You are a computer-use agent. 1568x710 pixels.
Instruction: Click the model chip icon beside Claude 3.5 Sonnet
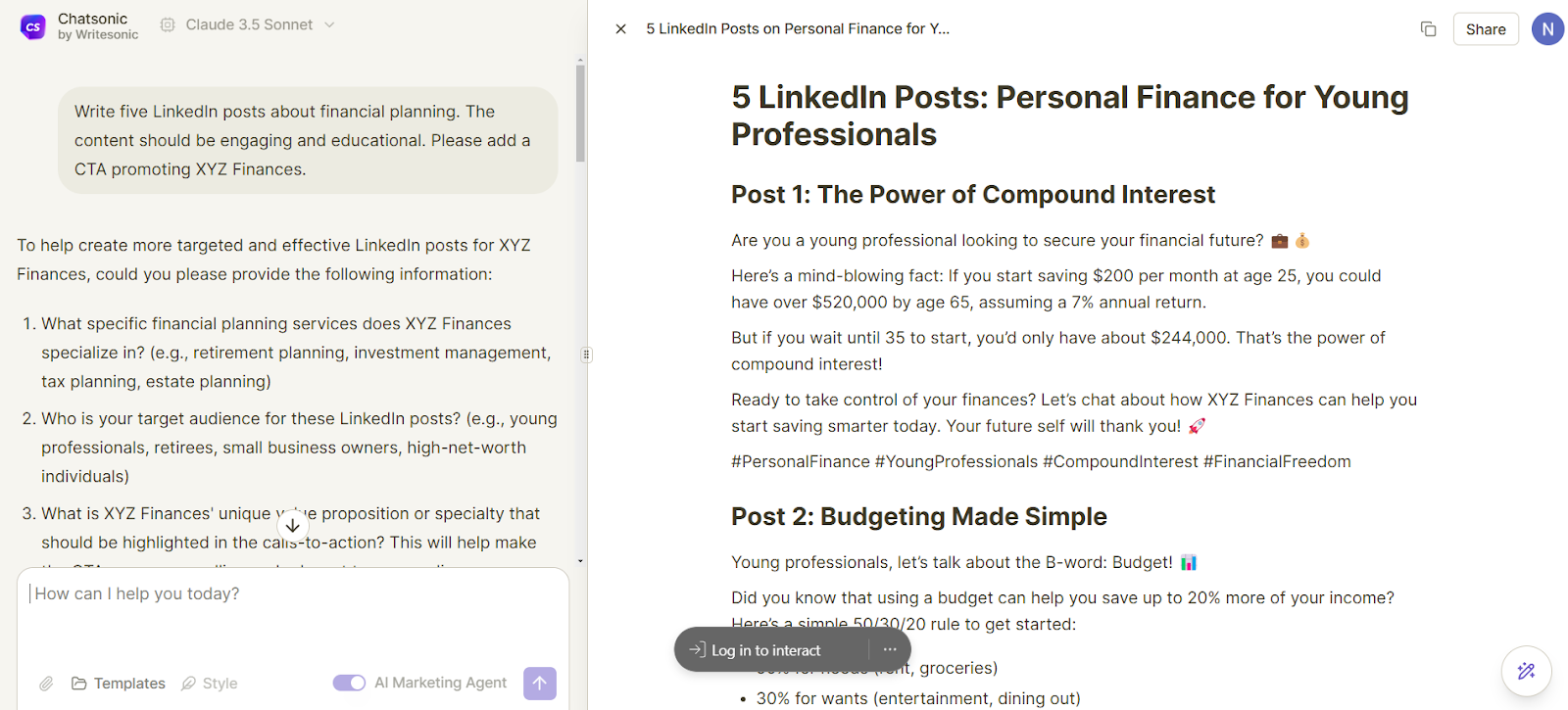[168, 24]
